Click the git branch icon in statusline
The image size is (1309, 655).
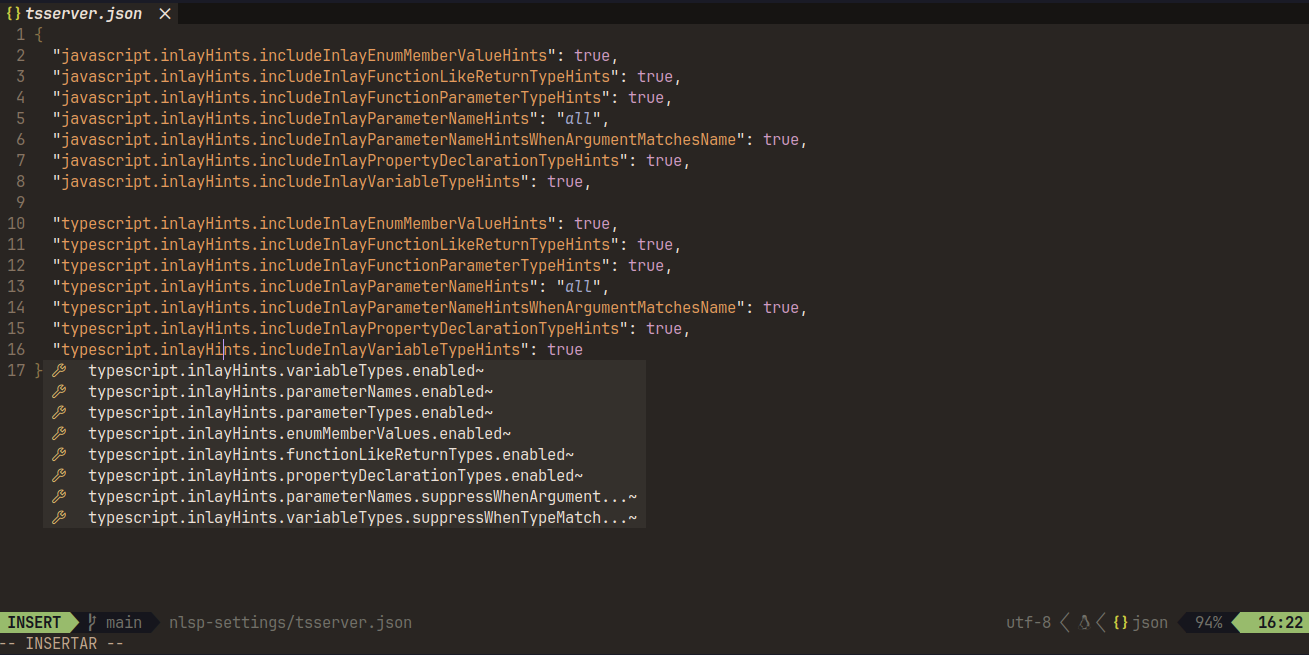pos(92,622)
